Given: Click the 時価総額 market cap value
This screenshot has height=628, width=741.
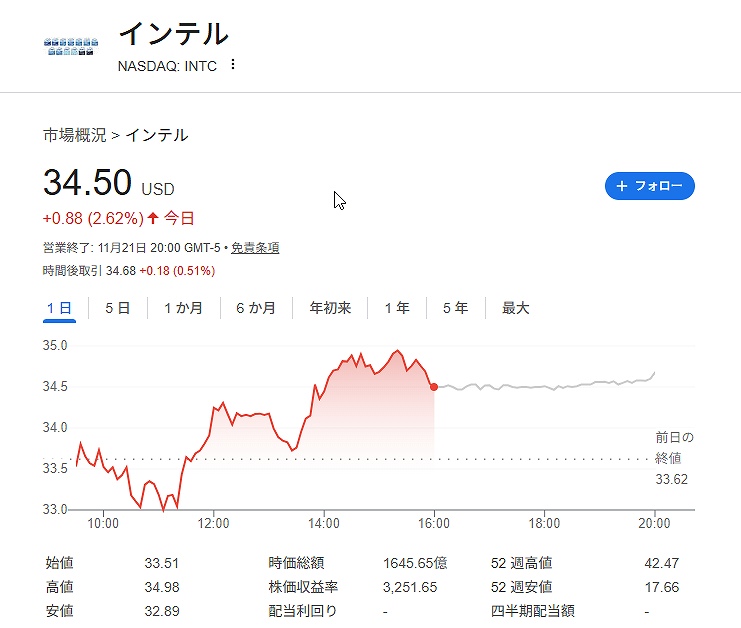Looking at the screenshot, I should 410,563.
